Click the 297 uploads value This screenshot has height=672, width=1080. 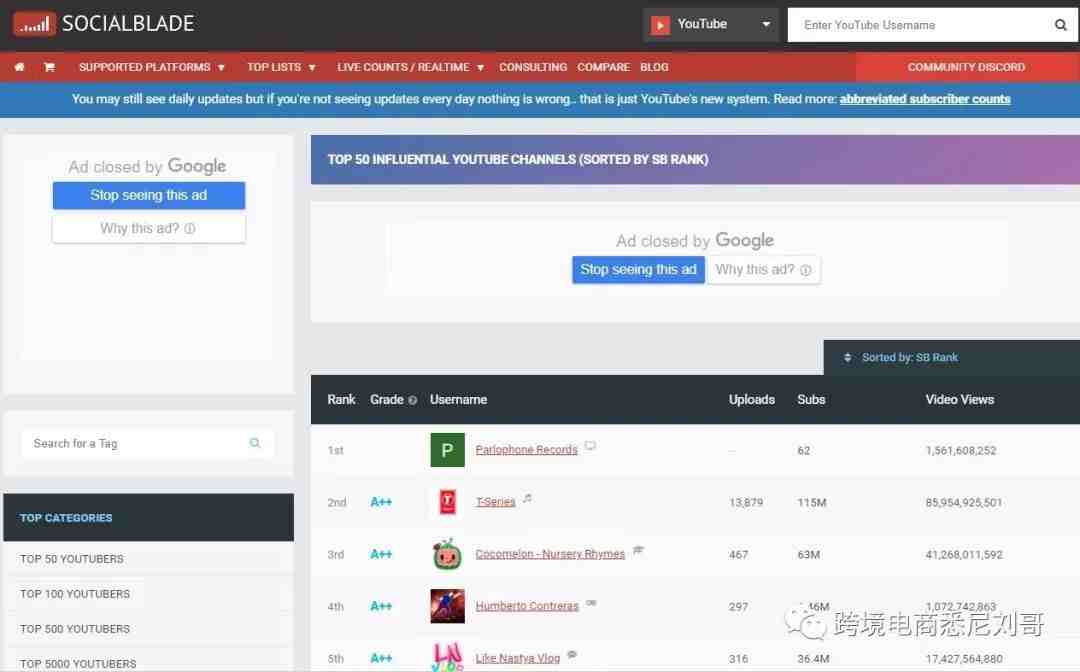point(738,607)
